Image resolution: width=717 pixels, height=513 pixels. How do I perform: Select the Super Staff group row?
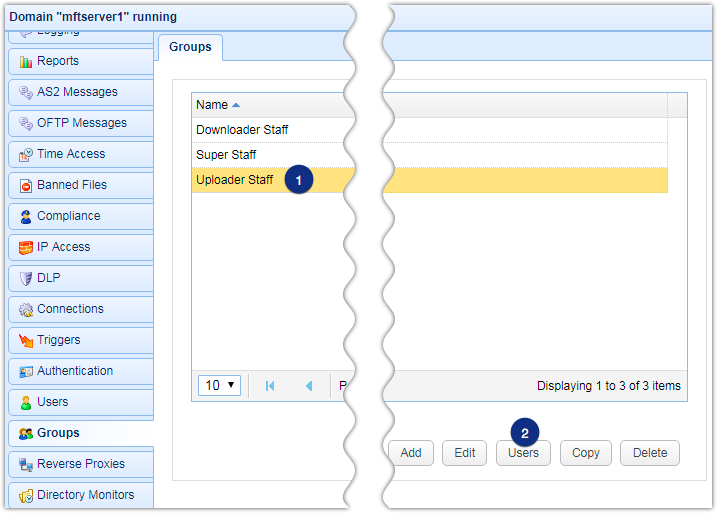tap(430, 155)
